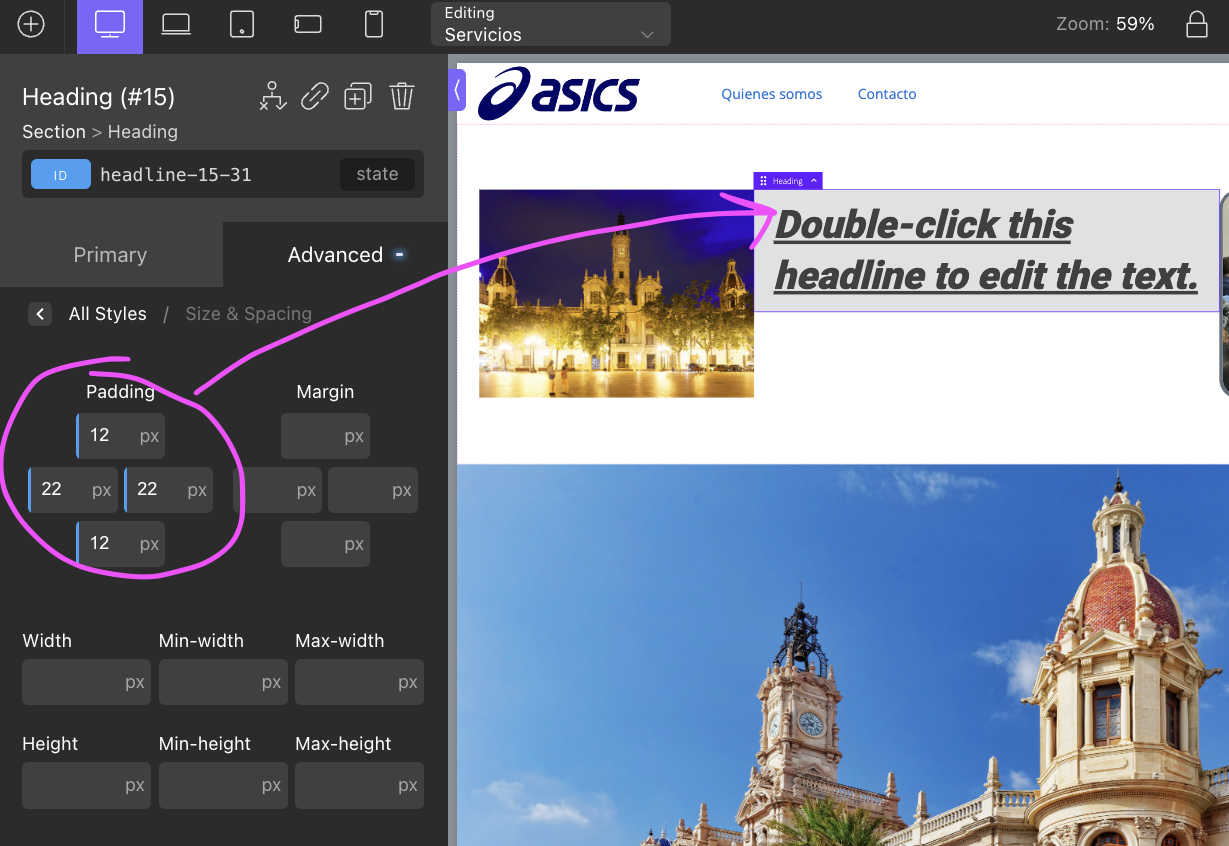Viewport: 1229px width, 846px height.
Task: Open the Editing Servicios dropdown
Action: (551, 24)
